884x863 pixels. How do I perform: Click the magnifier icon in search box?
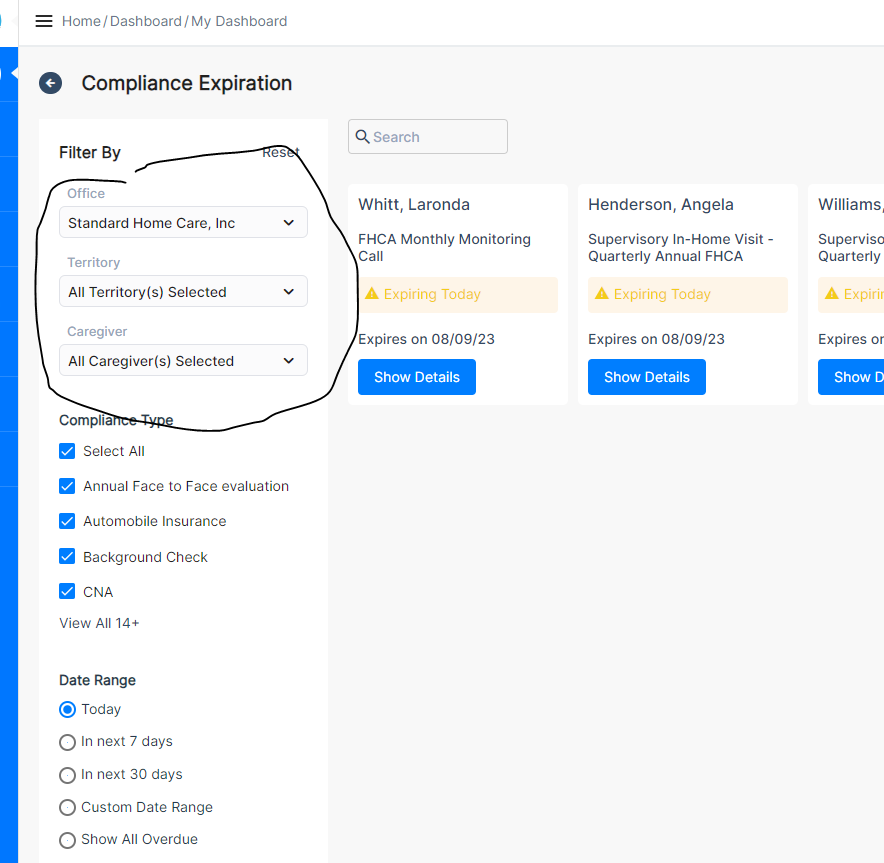(363, 137)
